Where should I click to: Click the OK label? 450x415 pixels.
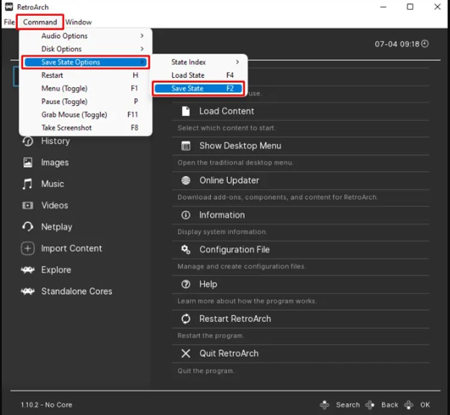425,405
